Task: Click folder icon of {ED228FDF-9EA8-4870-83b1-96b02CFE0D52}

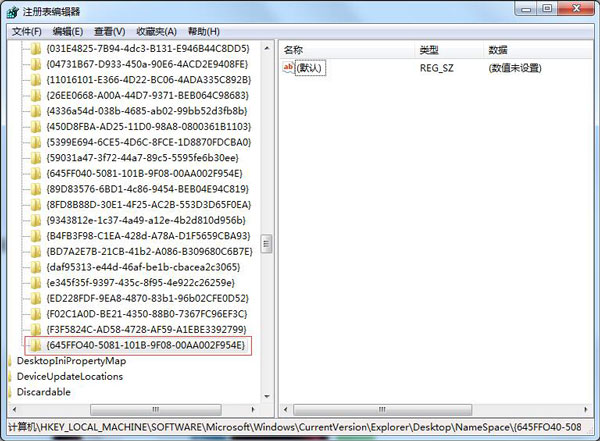Action: point(36,299)
